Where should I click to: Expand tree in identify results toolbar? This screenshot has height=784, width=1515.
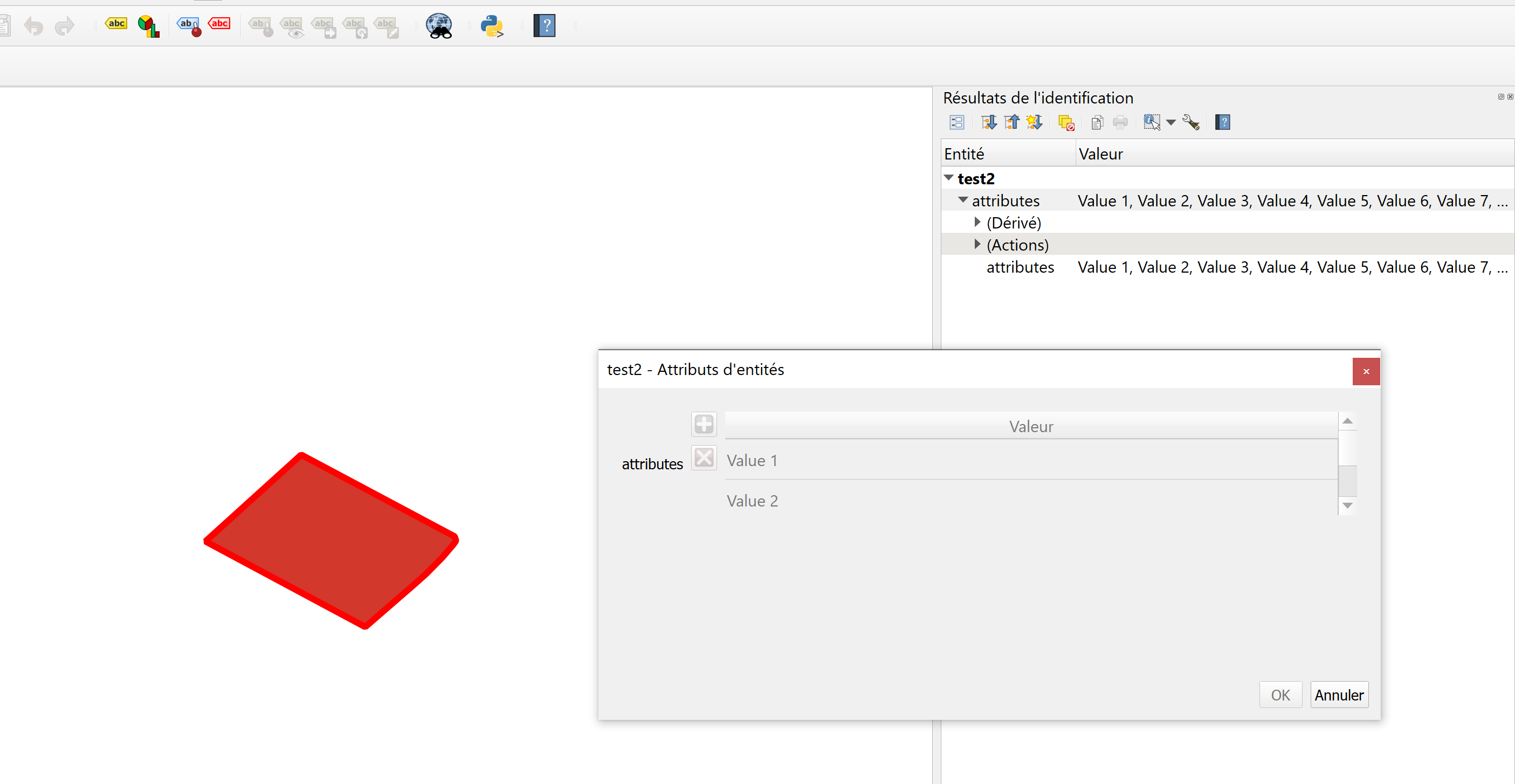point(989,122)
